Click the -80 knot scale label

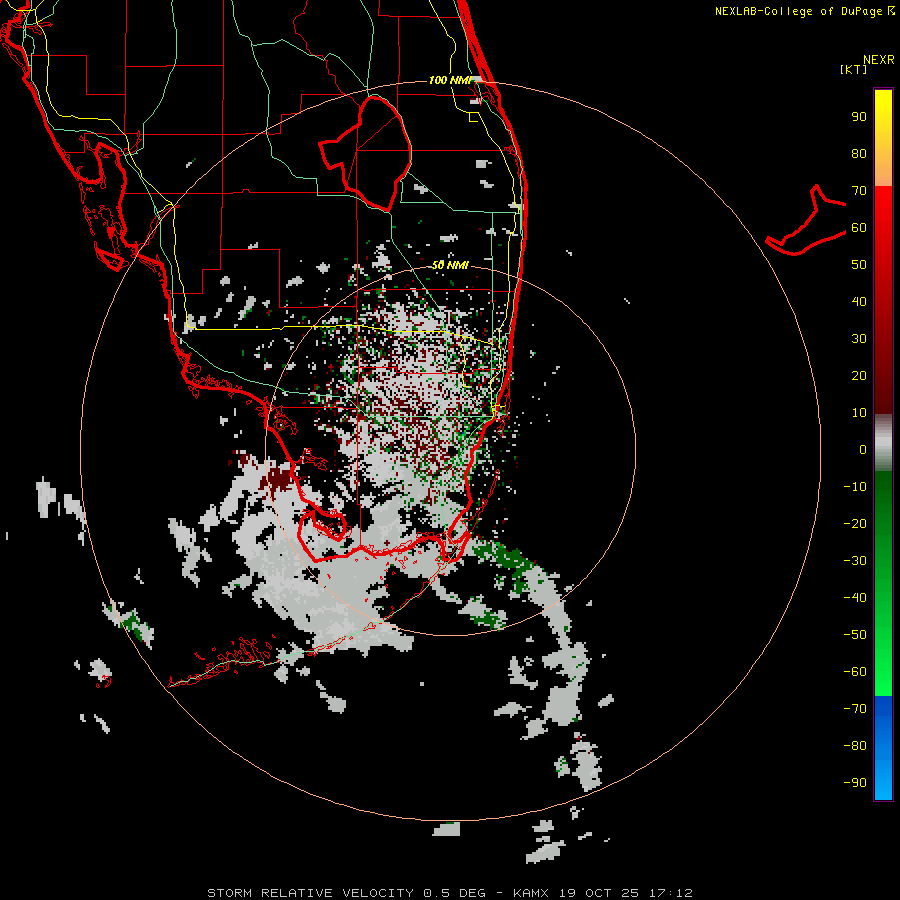click(x=855, y=746)
